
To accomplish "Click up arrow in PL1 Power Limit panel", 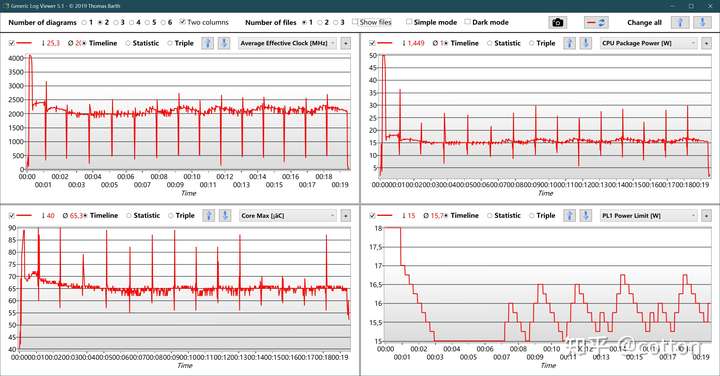I will [569, 215].
